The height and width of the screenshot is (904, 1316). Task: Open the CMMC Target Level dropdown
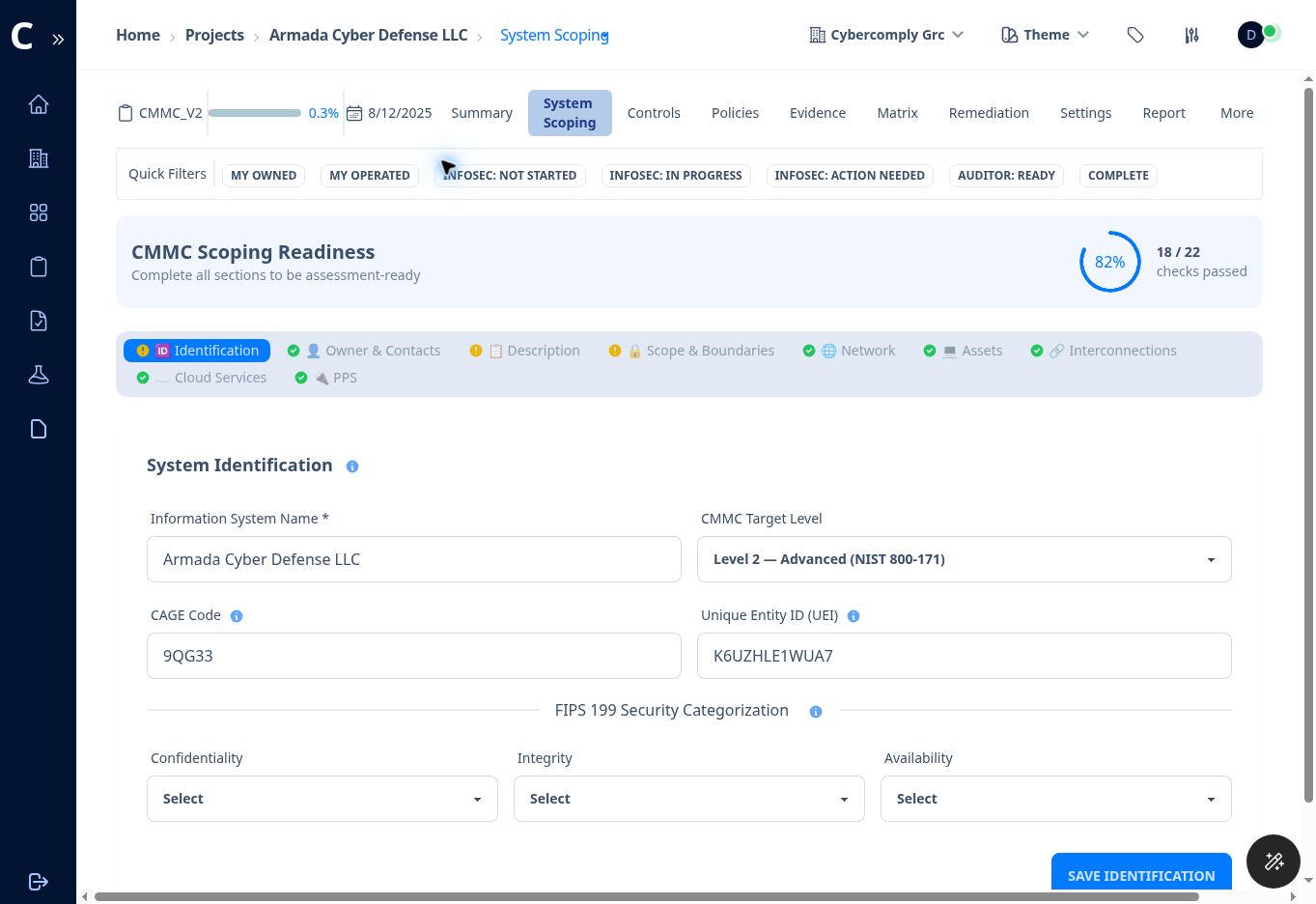pyautogui.click(x=965, y=559)
